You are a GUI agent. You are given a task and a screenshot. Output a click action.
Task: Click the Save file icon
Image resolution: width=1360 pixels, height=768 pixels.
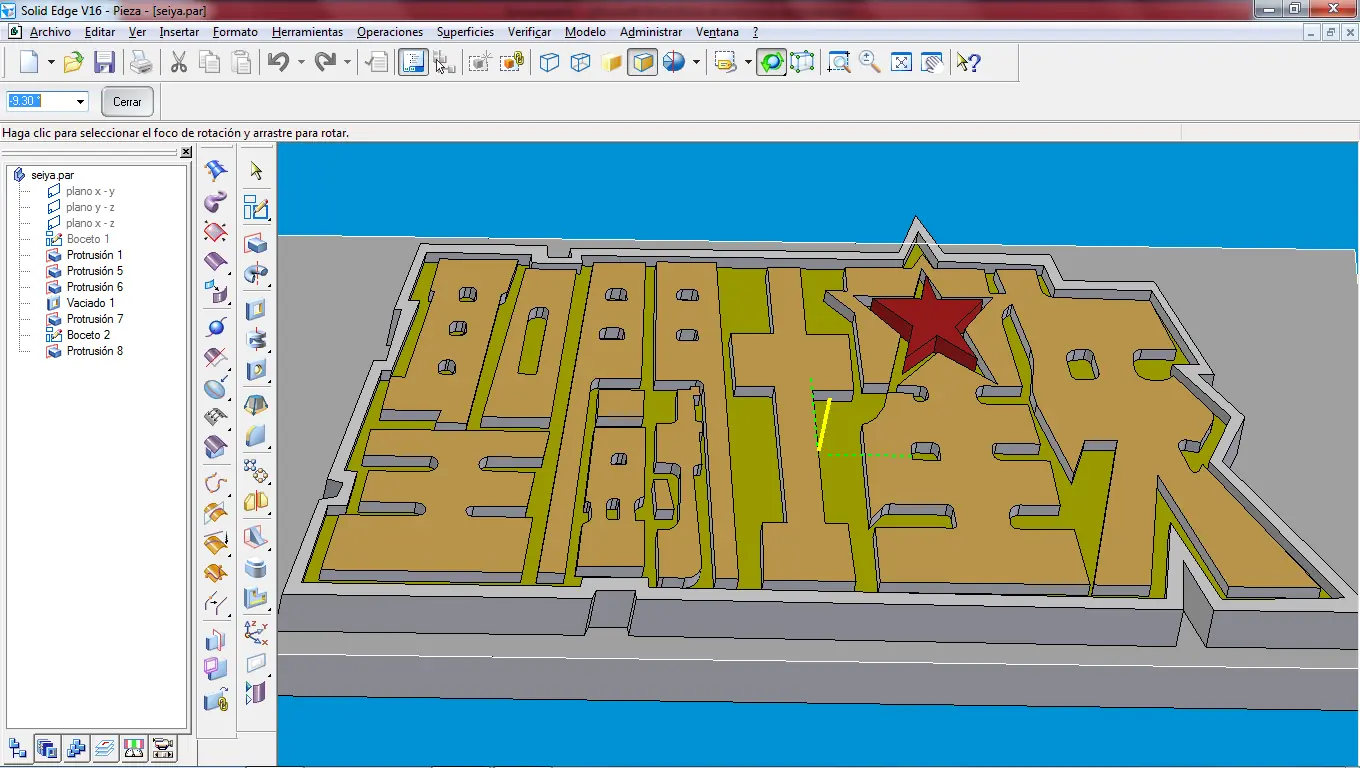(x=104, y=63)
